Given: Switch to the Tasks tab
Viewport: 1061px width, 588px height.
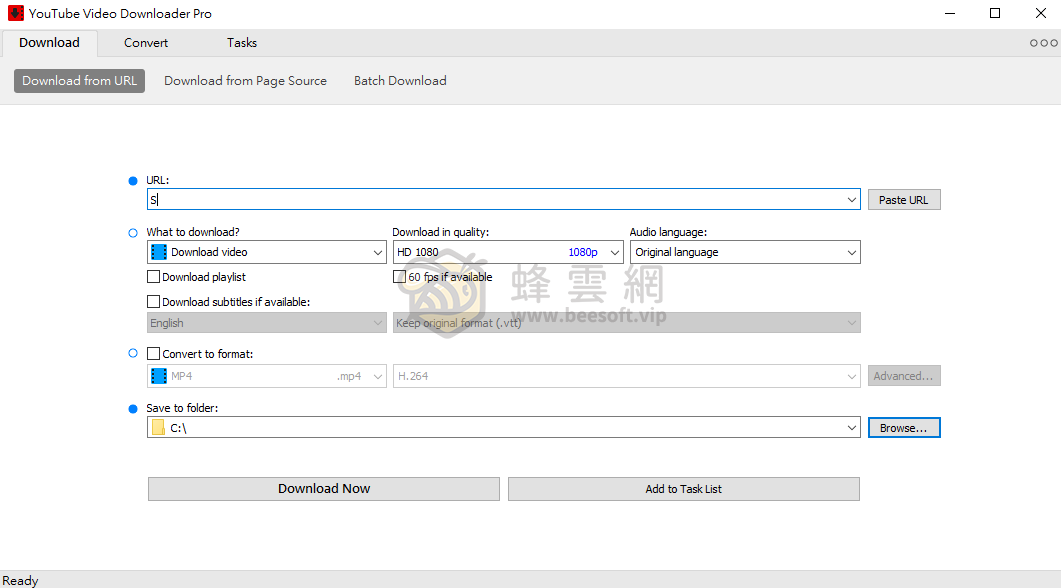Looking at the screenshot, I should (x=242, y=43).
